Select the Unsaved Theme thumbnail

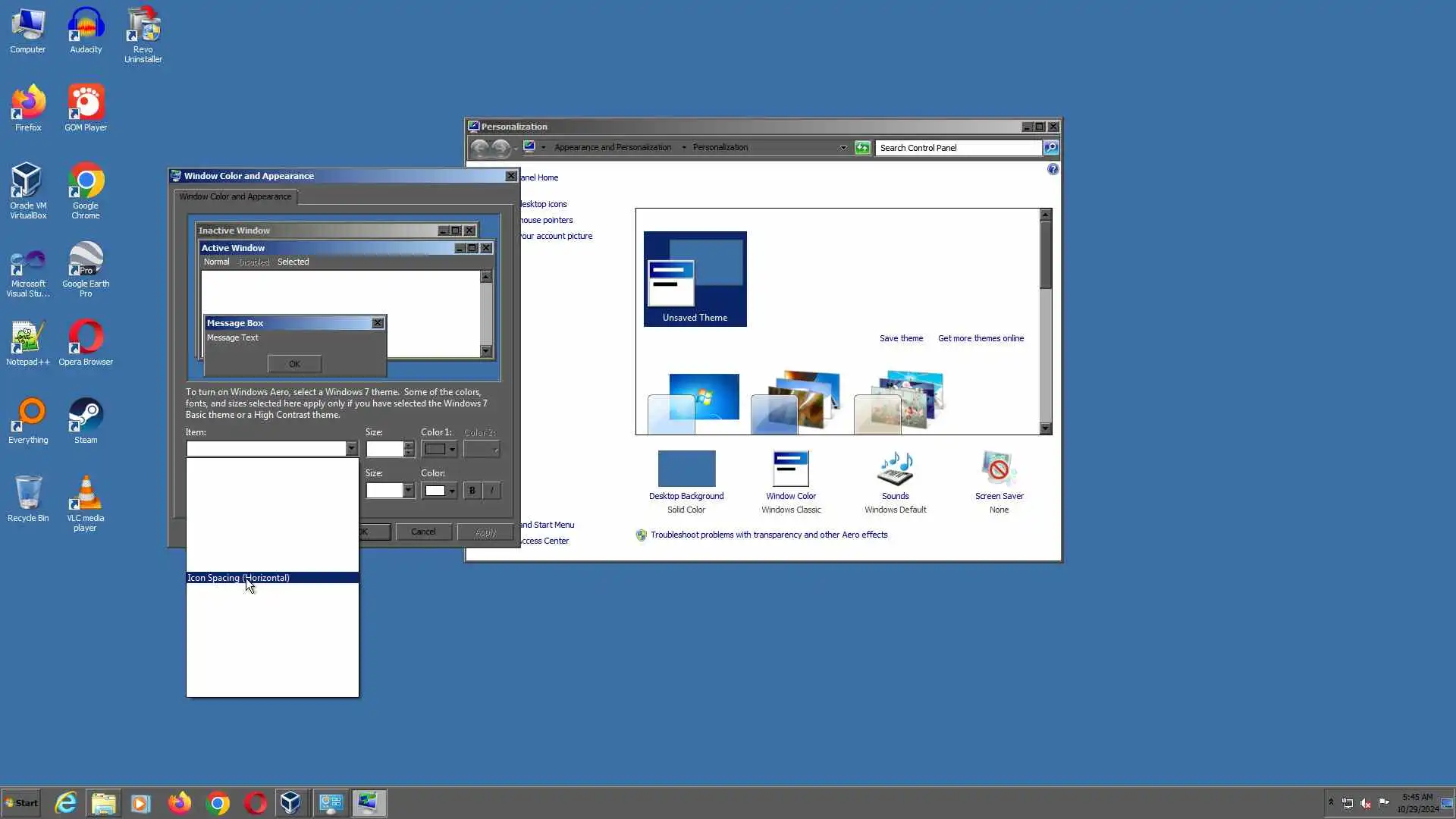(x=695, y=279)
